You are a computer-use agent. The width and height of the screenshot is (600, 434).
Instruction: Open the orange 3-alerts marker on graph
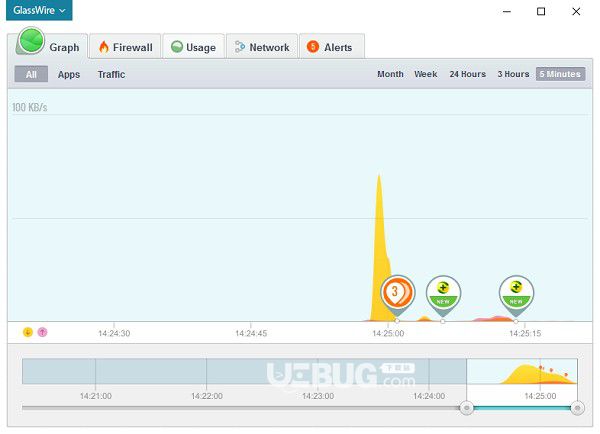(398, 294)
